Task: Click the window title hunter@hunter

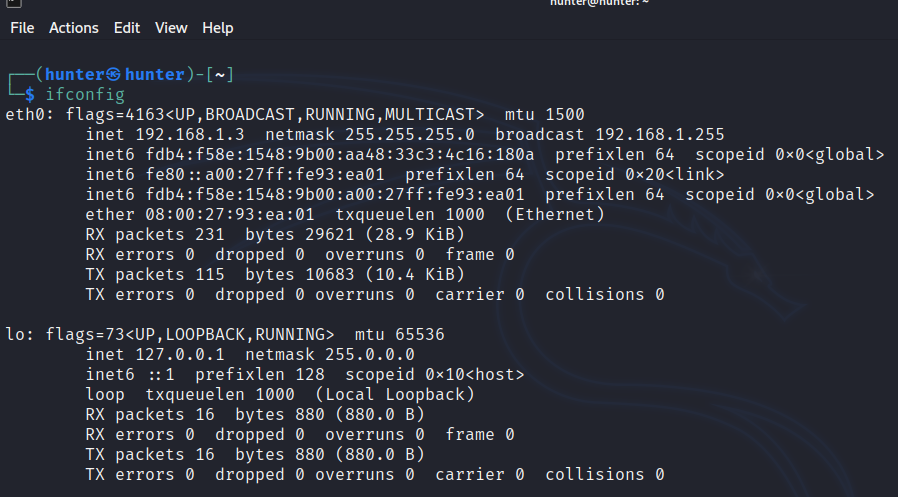Action: 599,3
